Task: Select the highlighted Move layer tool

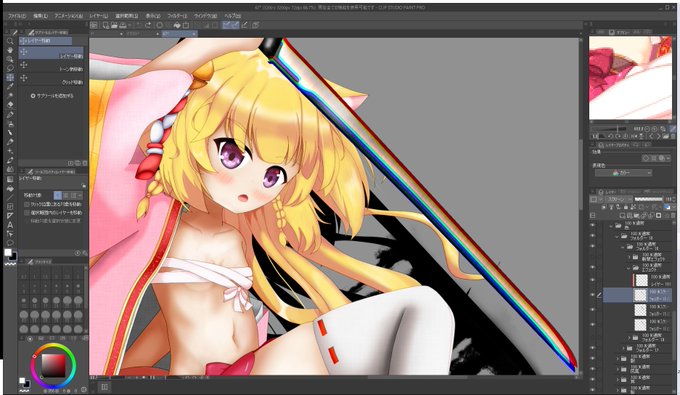Action: (x=10, y=77)
